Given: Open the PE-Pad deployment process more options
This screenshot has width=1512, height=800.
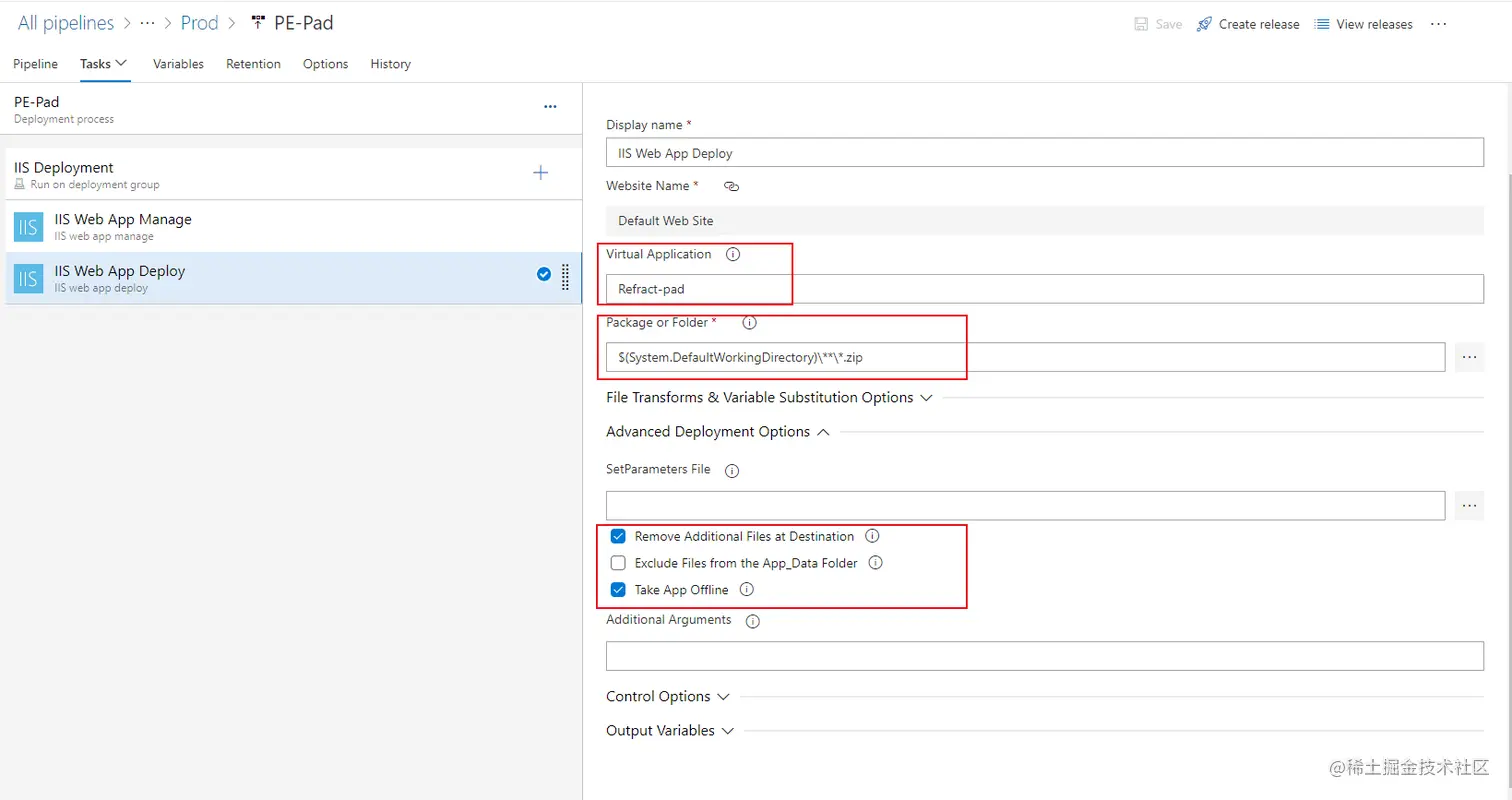Looking at the screenshot, I should tap(550, 107).
